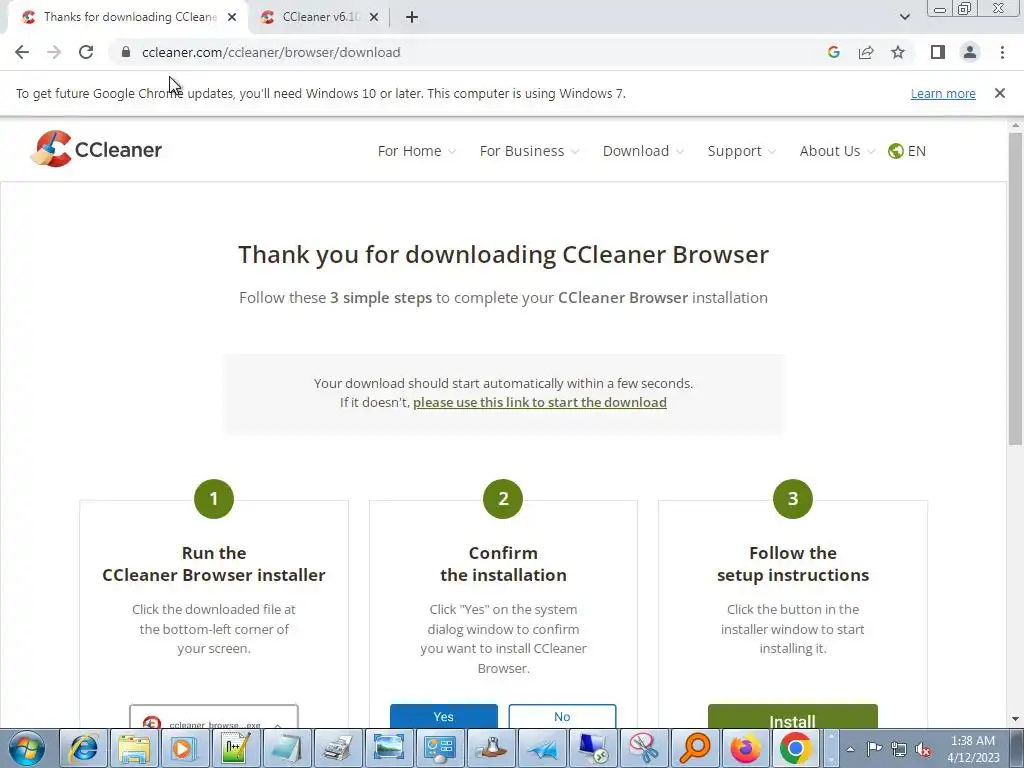Click 'please use this link to start the download'

point(539,402)
